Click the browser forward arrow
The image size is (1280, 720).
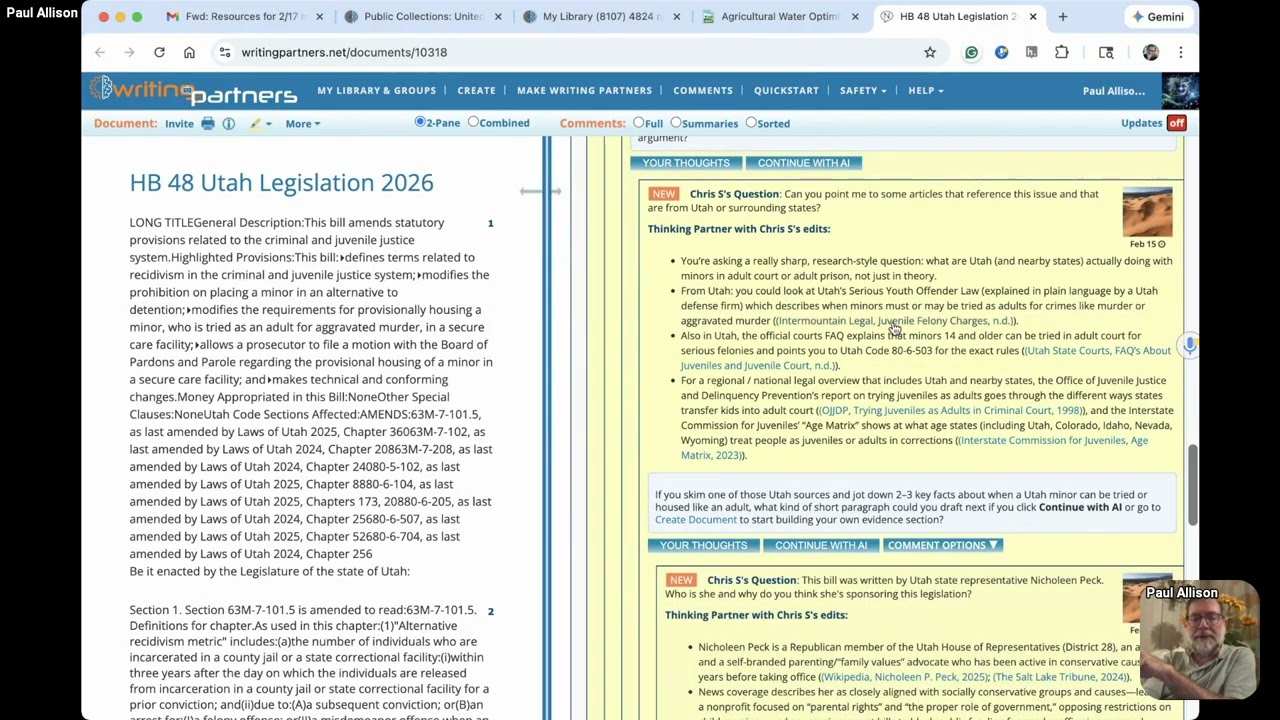tap(129, 52)
